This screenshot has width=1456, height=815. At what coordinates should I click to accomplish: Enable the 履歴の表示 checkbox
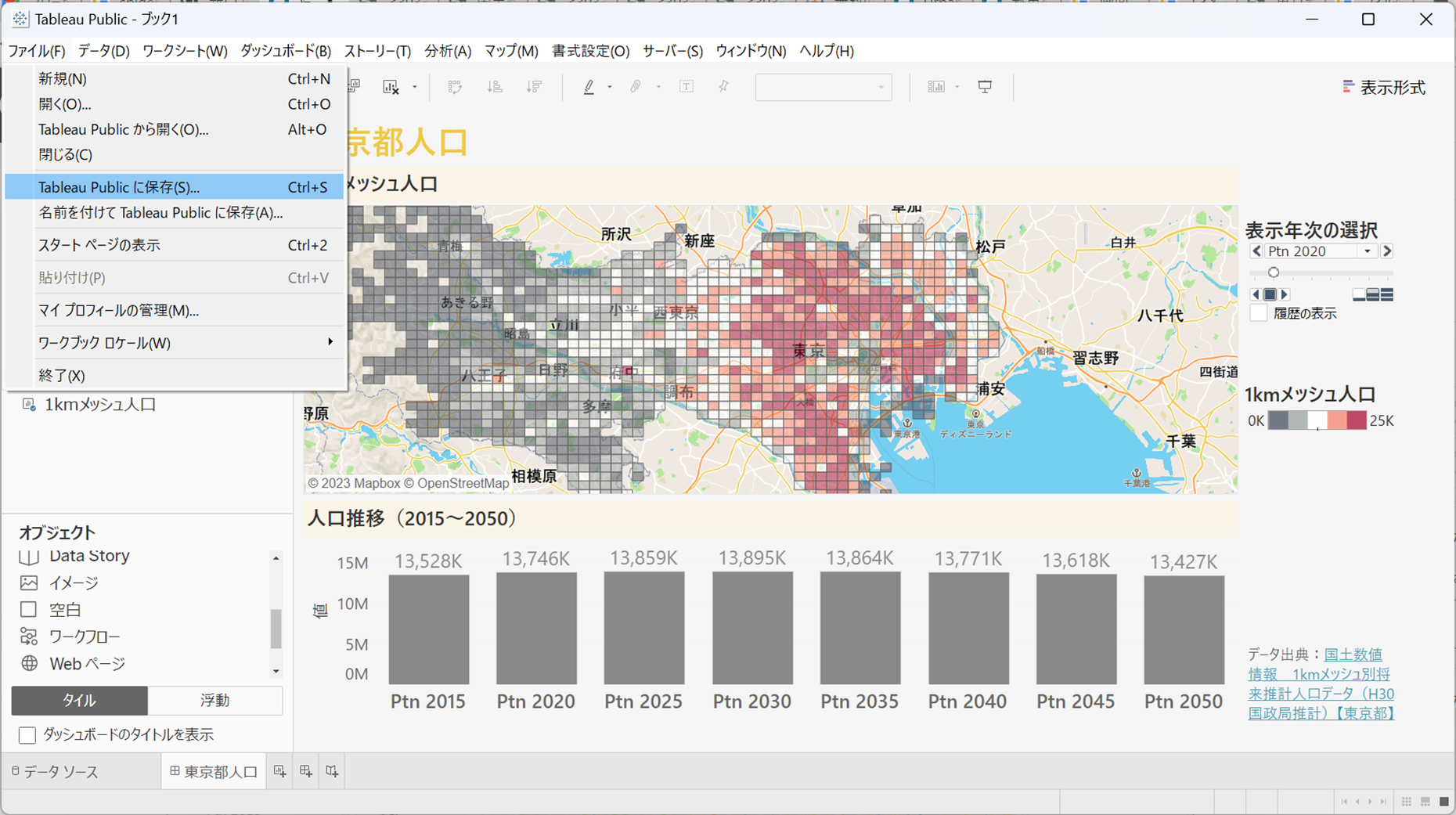click(x=1259, y=313)
